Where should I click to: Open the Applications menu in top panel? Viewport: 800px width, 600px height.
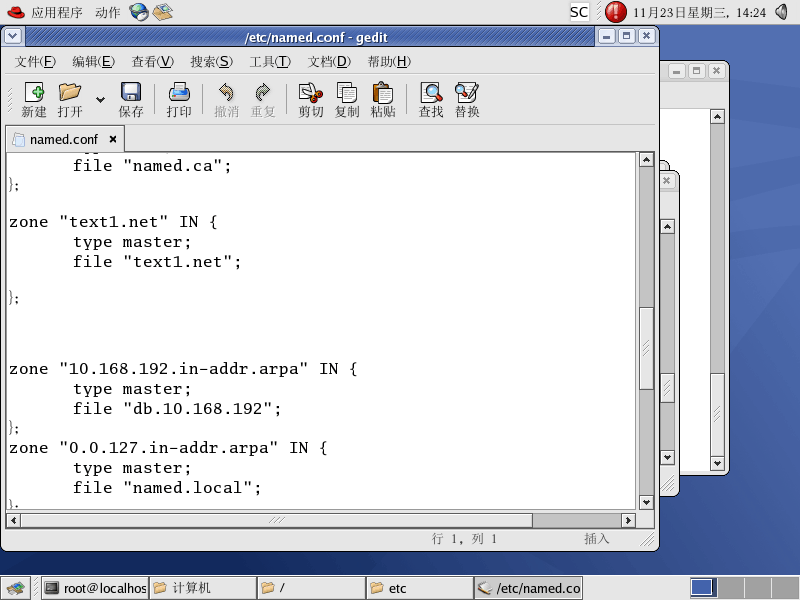click(56, 12)
